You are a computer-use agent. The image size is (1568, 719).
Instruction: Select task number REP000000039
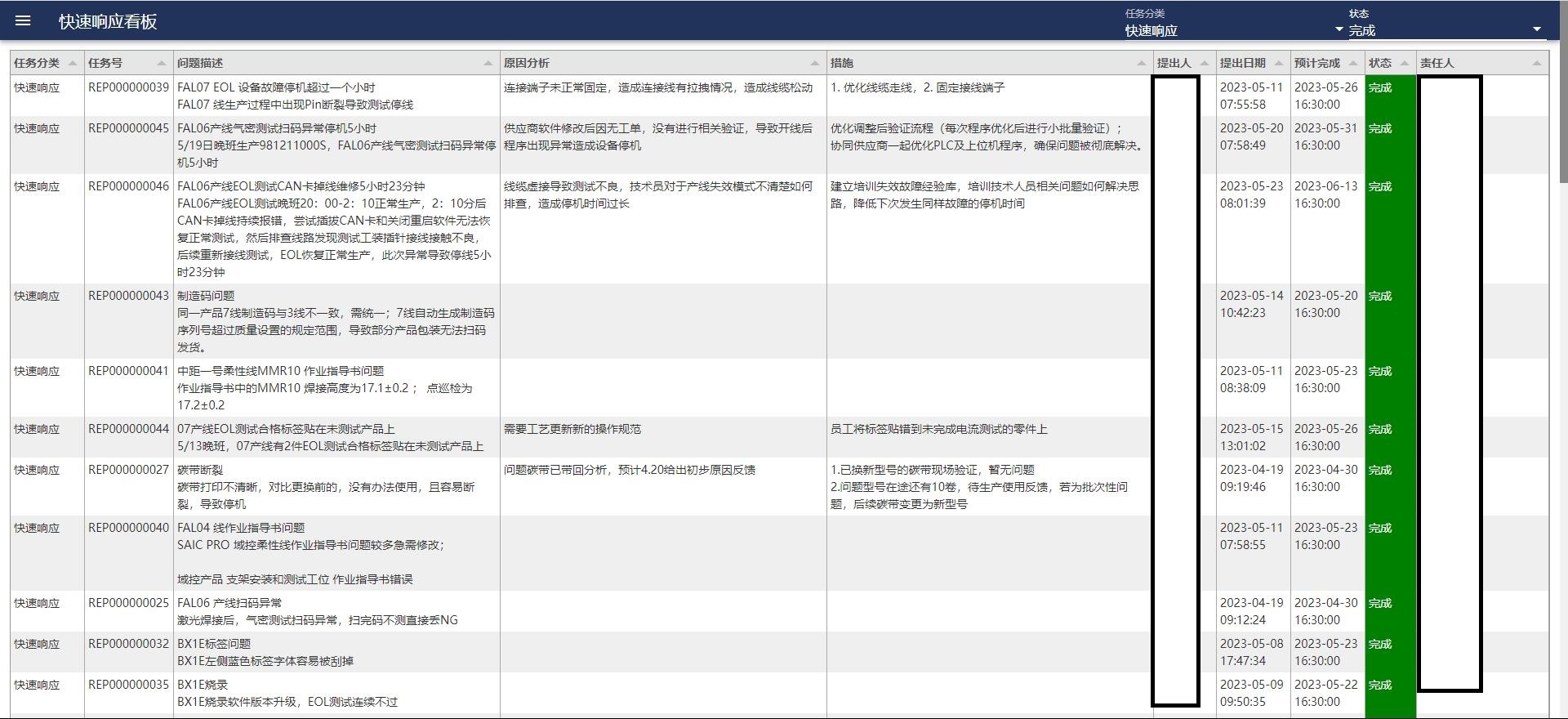click(128, 87)
